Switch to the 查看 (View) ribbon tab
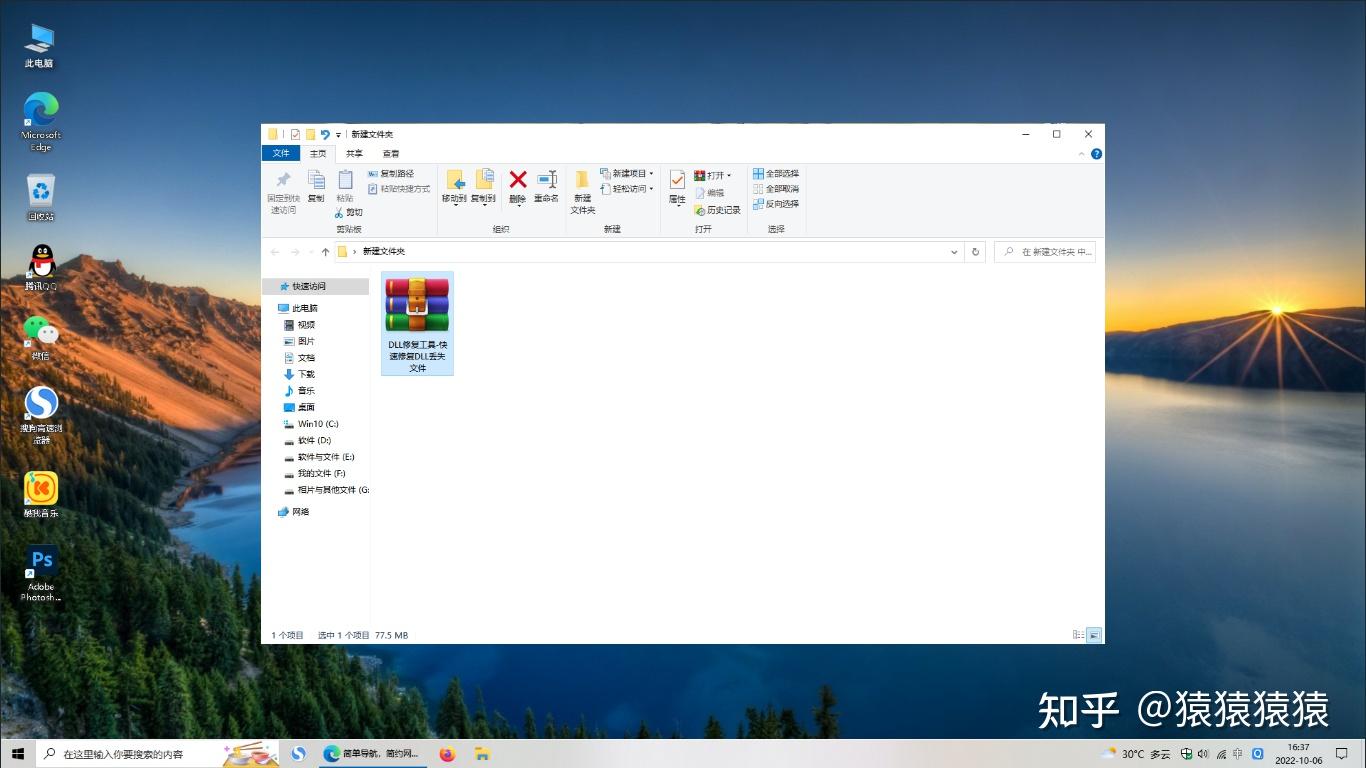Screen dimensions: 1366x768 click(390, 153)
